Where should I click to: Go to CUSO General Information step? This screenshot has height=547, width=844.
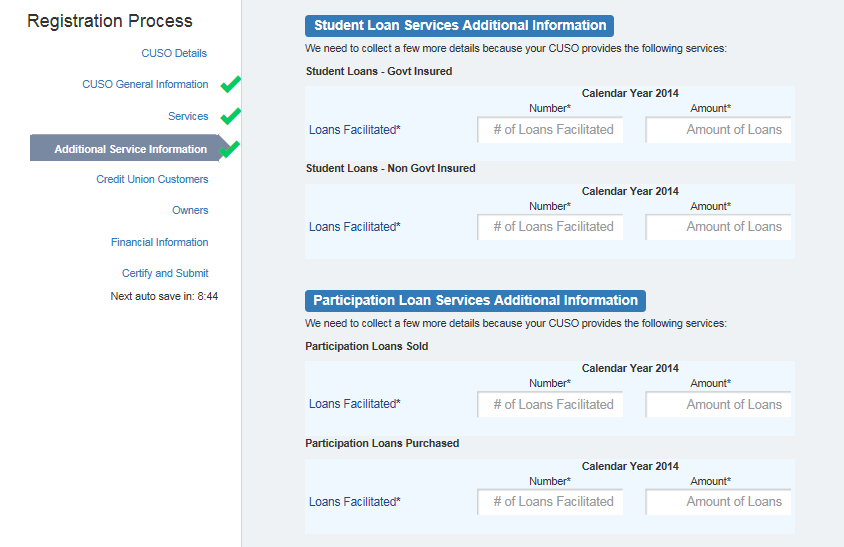[x=145, y=84]
